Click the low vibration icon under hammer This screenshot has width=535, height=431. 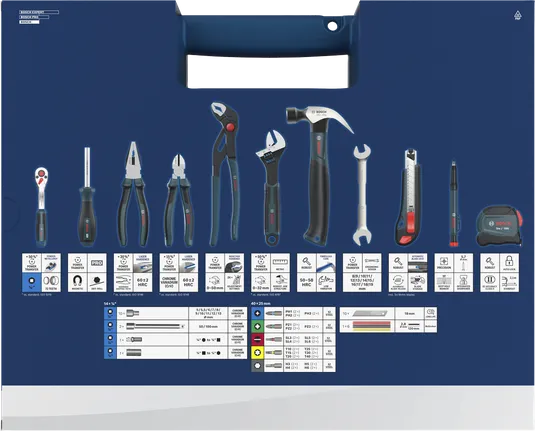(326, 282)
